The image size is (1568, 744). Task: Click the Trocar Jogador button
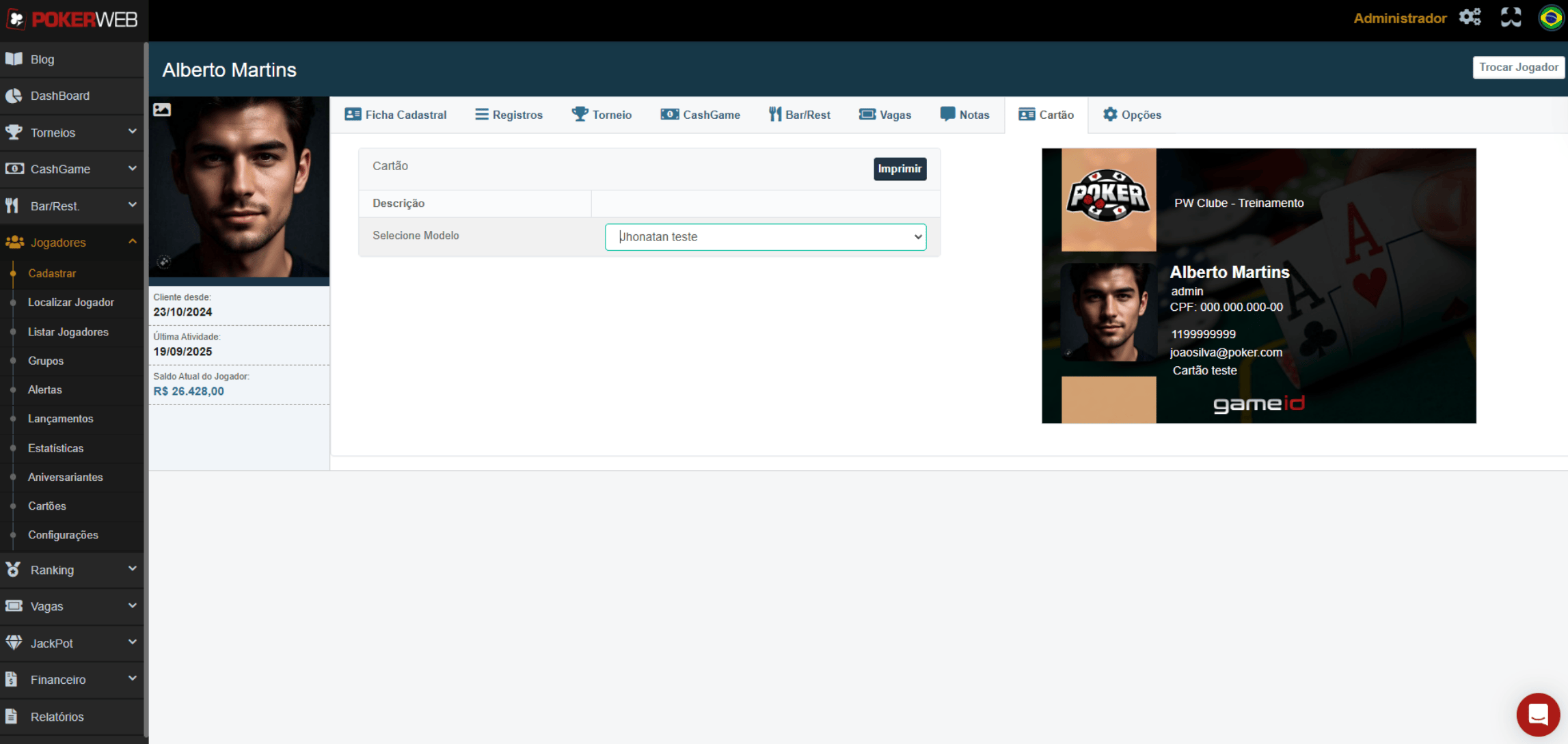[x=1518, y=67]
